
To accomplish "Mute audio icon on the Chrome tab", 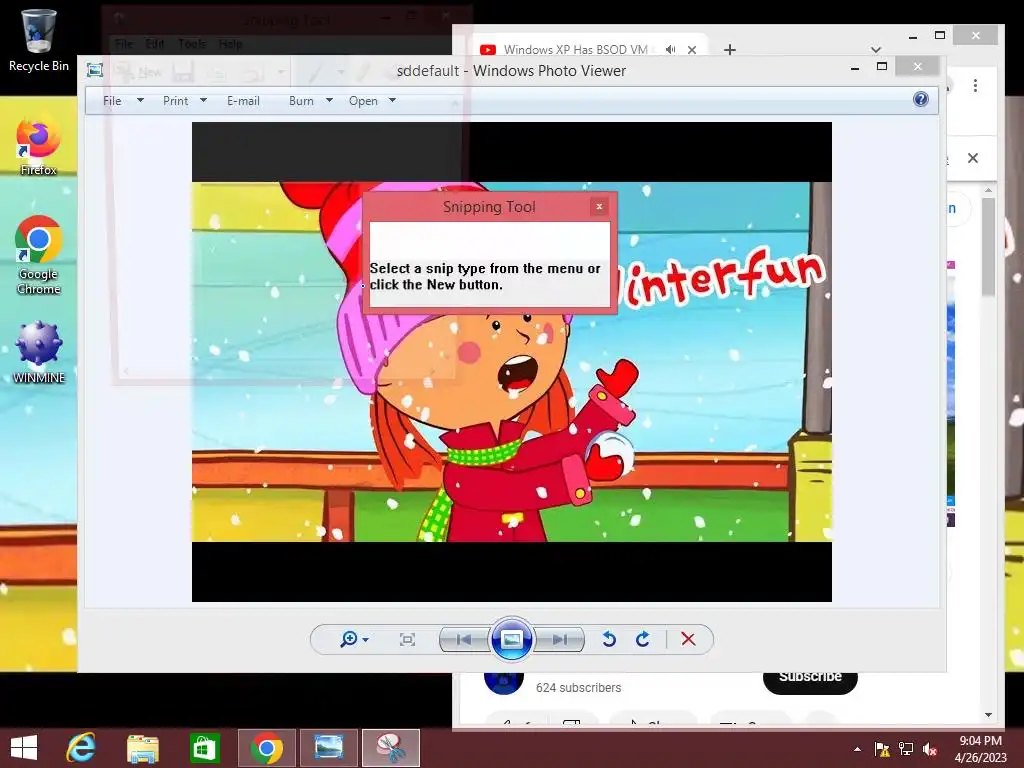I will tap(671, 50).
